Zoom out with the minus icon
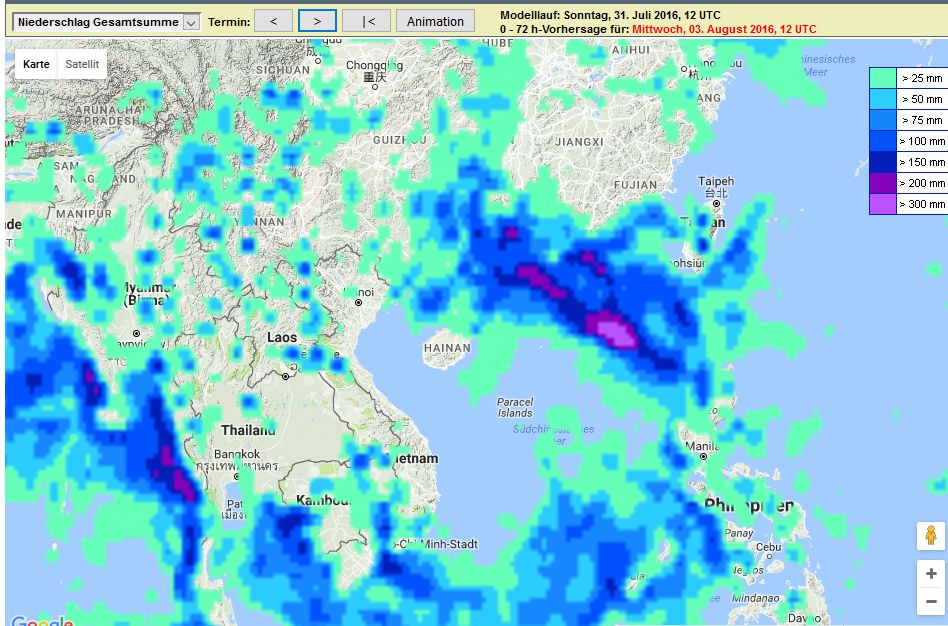The image size is (948, 626). (x=931, y=601)
